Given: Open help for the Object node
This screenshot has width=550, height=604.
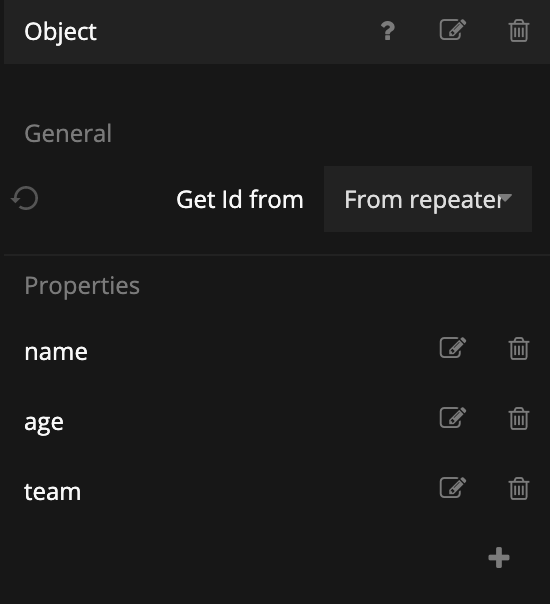Looking at the screenshot, I should click(388, 31).
